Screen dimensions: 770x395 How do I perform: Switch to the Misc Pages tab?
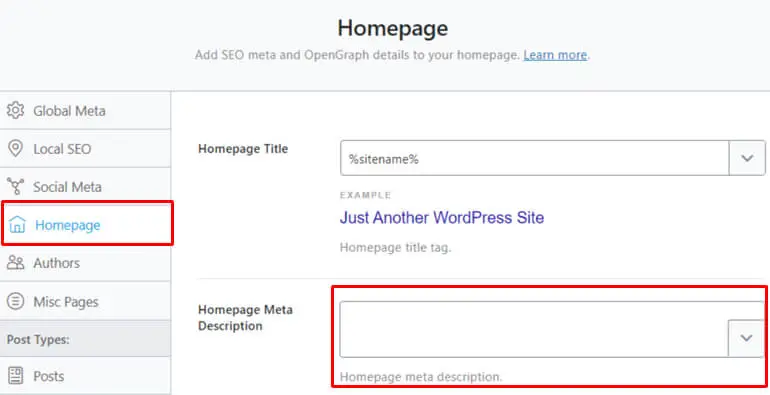[x=85, y=301]
